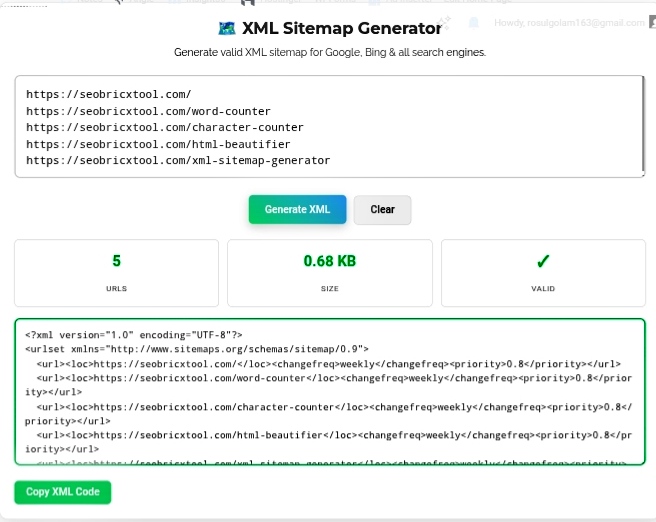Click the green valid checkmark
Screen dimensions: 656x522
coord(543,261)
